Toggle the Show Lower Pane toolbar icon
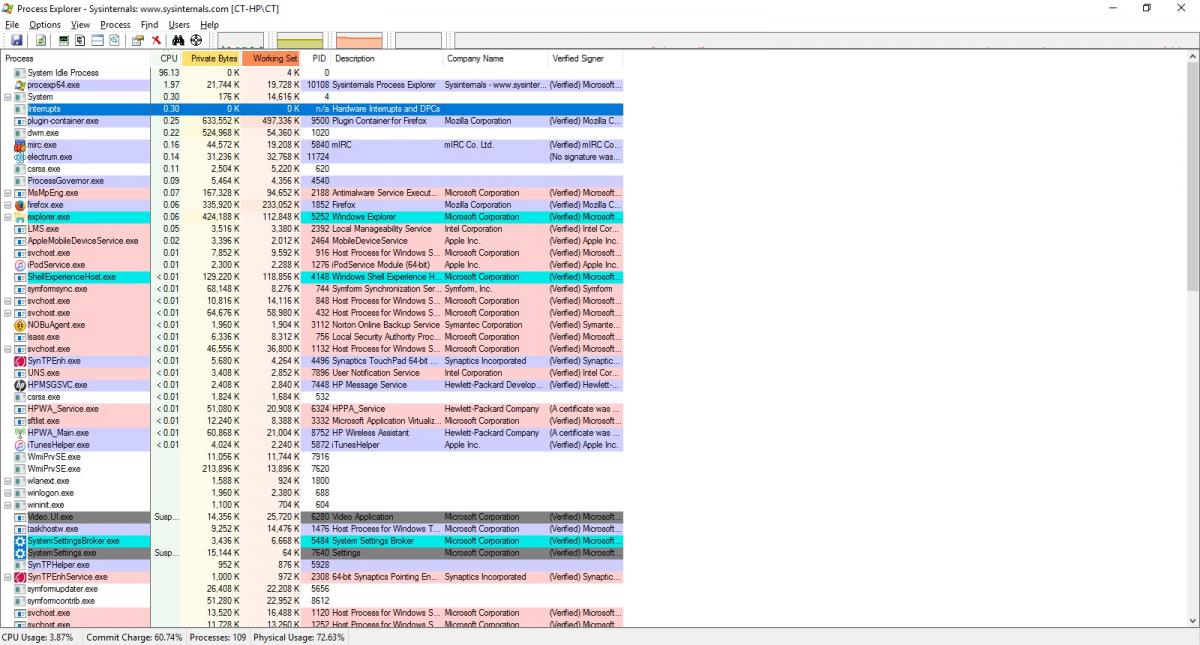Screen dimensions: 1200x645 click(x=98, y=40)
